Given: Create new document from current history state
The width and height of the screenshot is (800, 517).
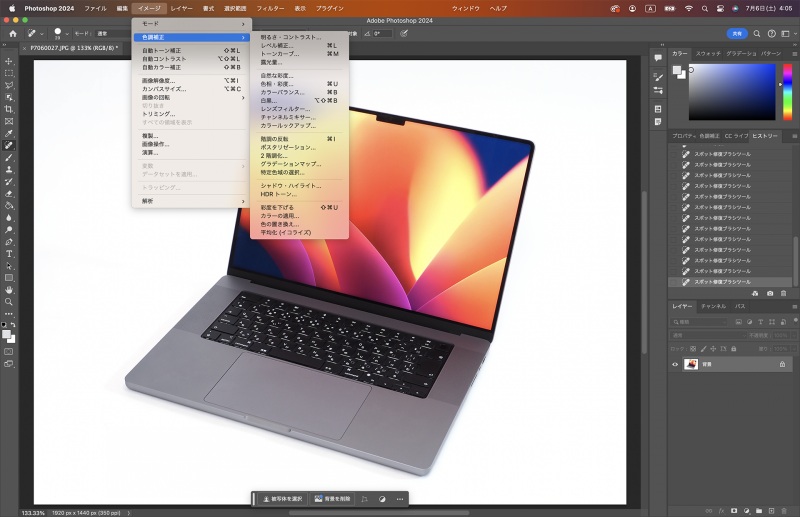Looking at the screenshot, I should [x=755, y=293].
